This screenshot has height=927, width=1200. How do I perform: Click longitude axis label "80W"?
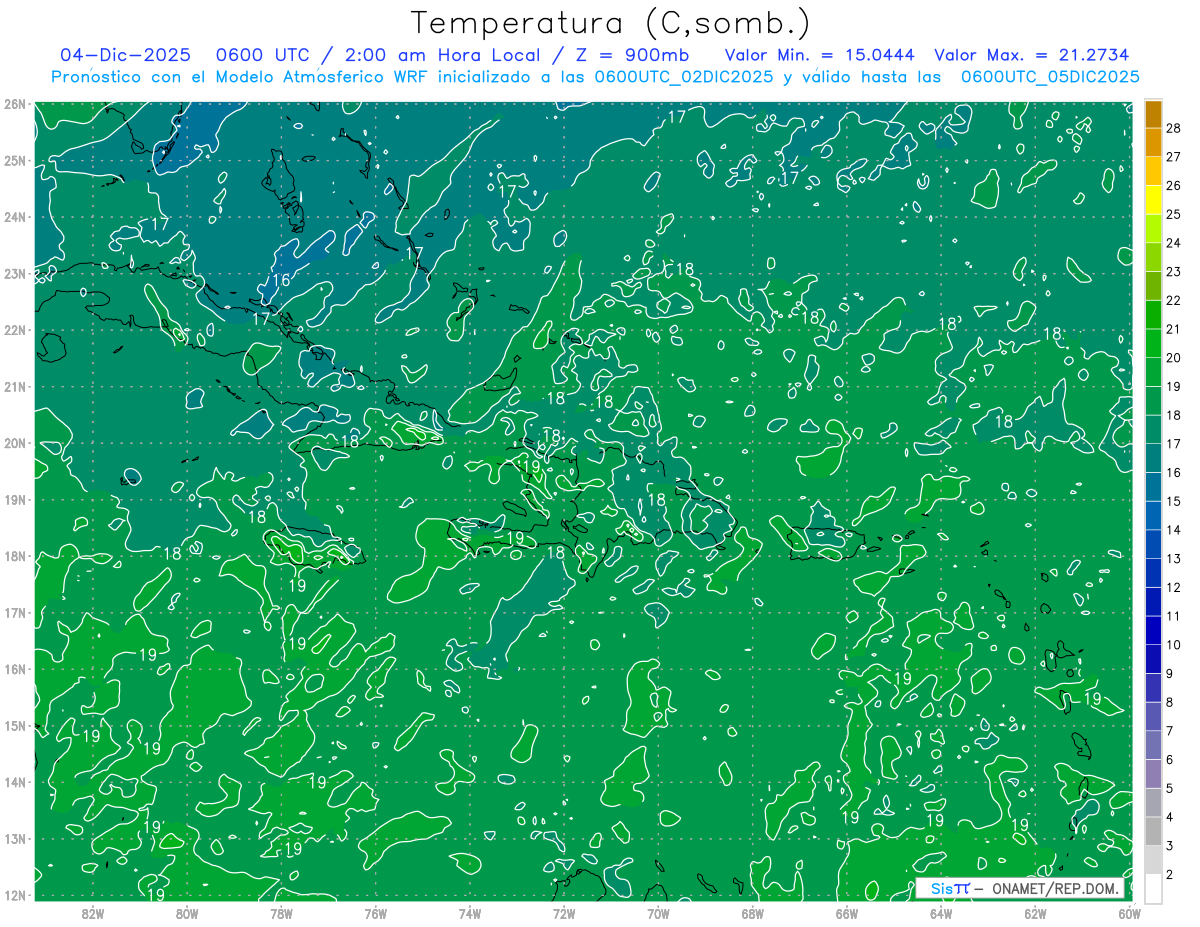(x=187, y=913)
